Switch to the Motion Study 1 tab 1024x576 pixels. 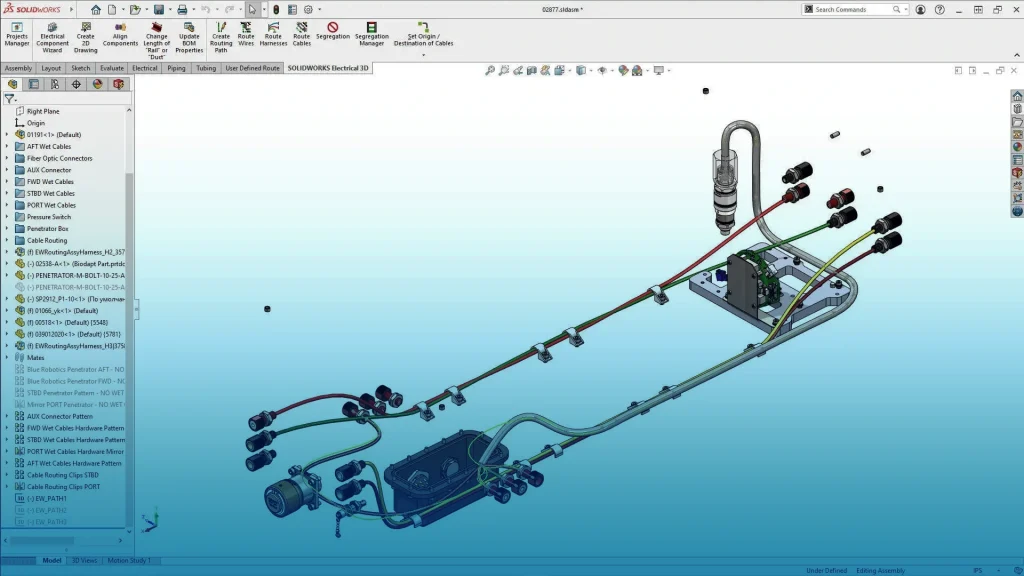pyautogui.click(x=128, y=561)
